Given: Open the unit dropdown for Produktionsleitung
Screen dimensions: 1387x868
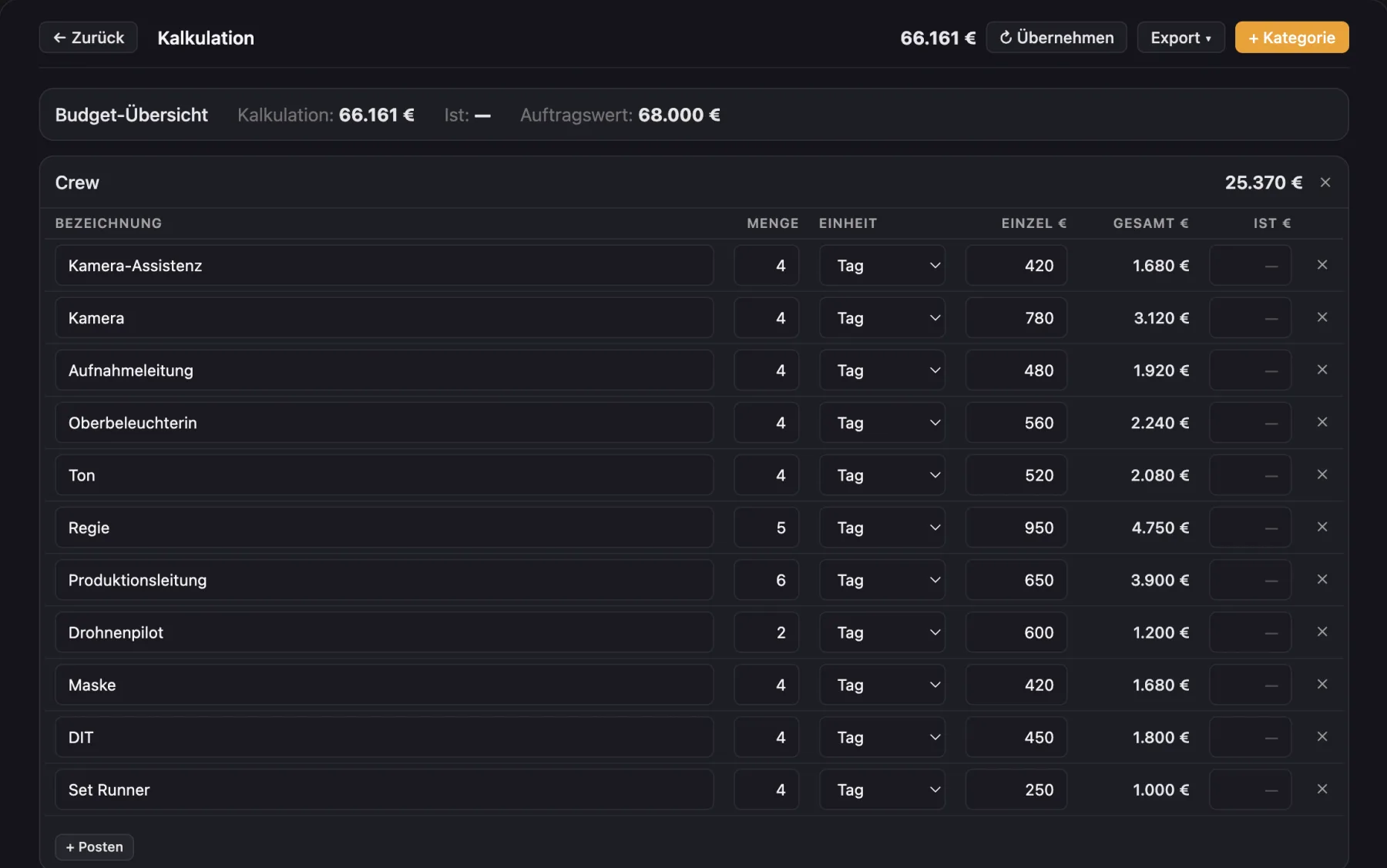Looking at the screenshot, I should point(882,580).
